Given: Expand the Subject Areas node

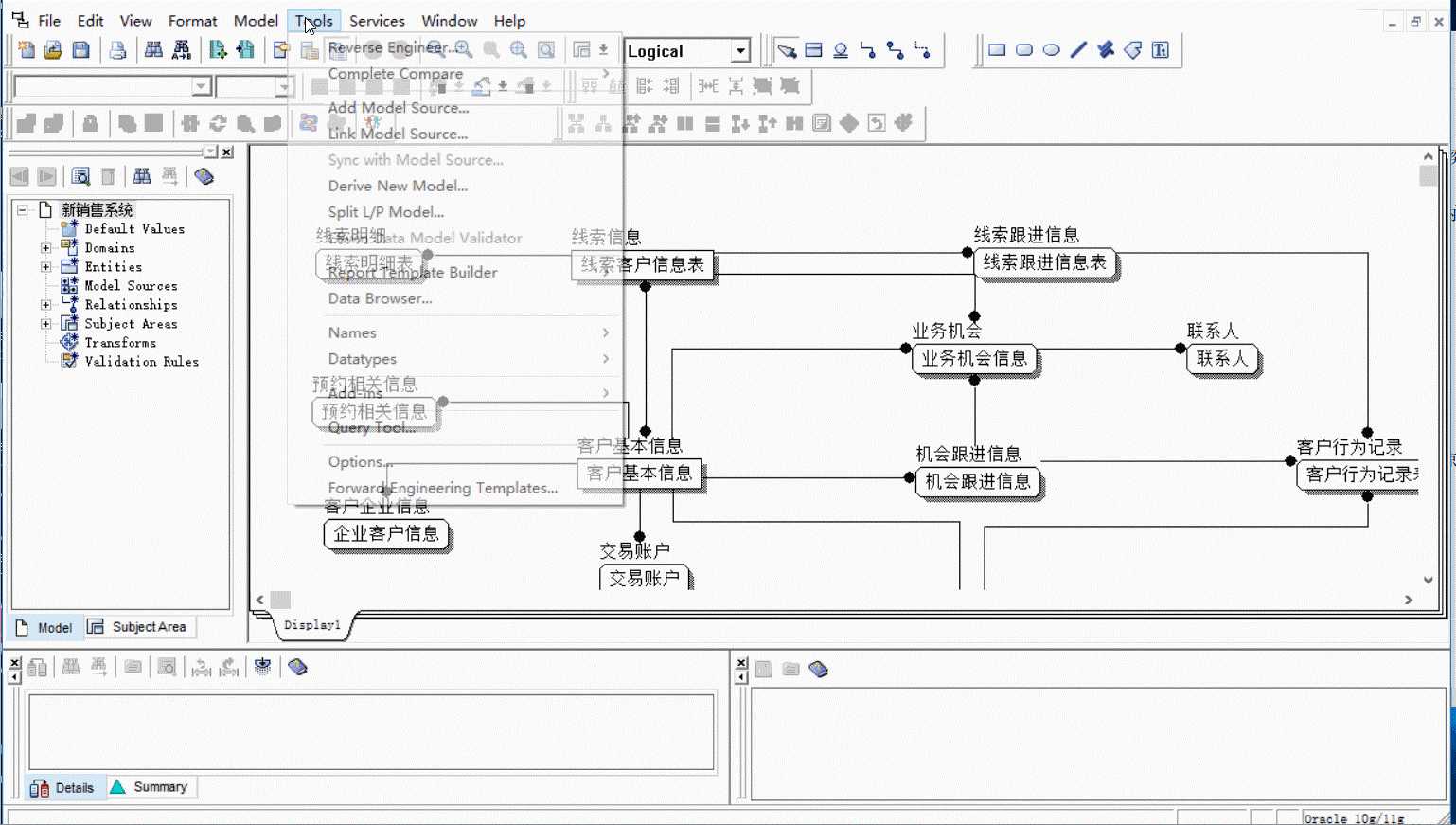Looking at the screenshot, I should tap(45, 324).
